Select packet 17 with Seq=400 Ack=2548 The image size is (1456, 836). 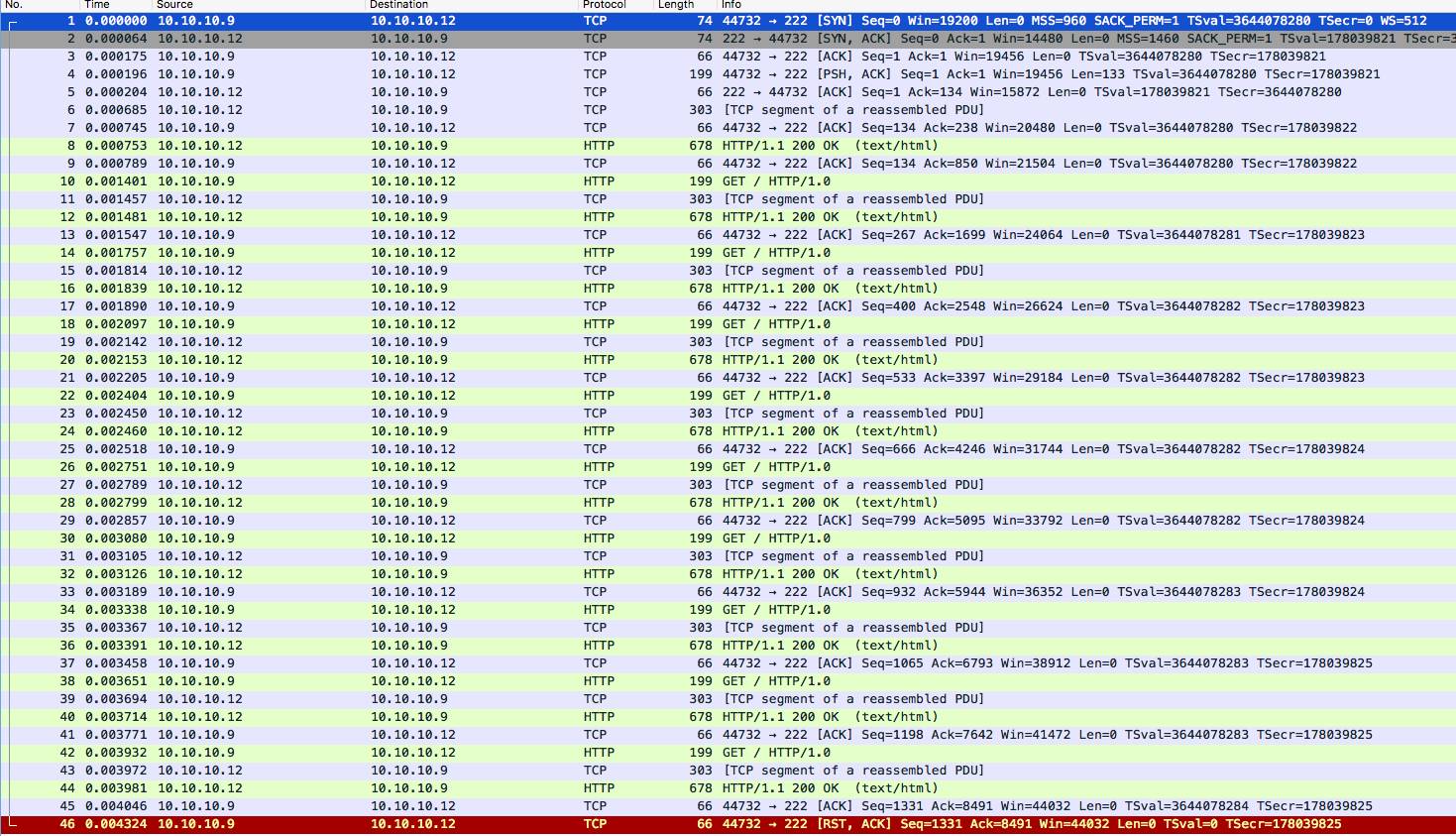tap(728, 306)
